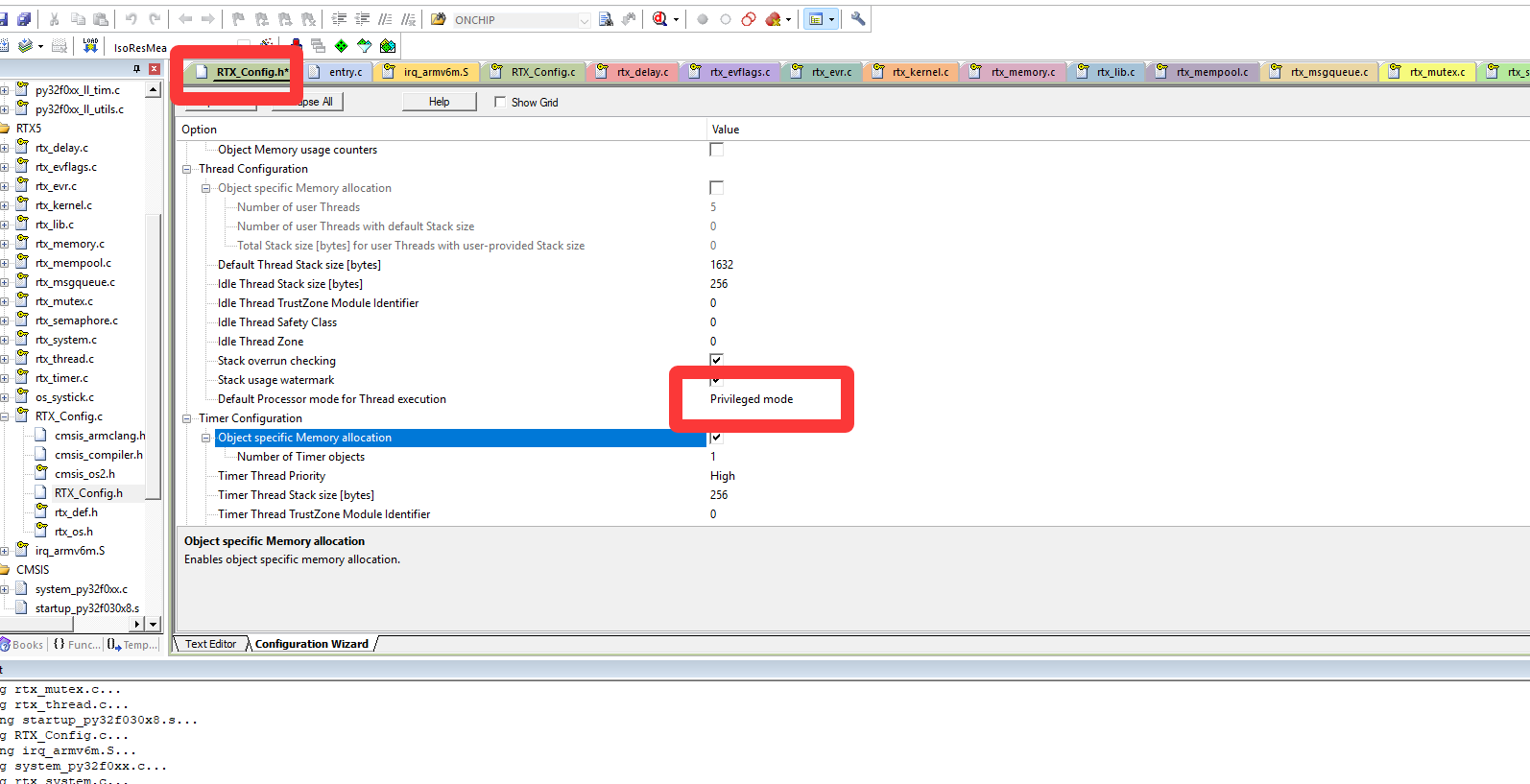This screenshot has width=1530, height=784.
Task: Open the Functions panel tab
Action: 76,645
